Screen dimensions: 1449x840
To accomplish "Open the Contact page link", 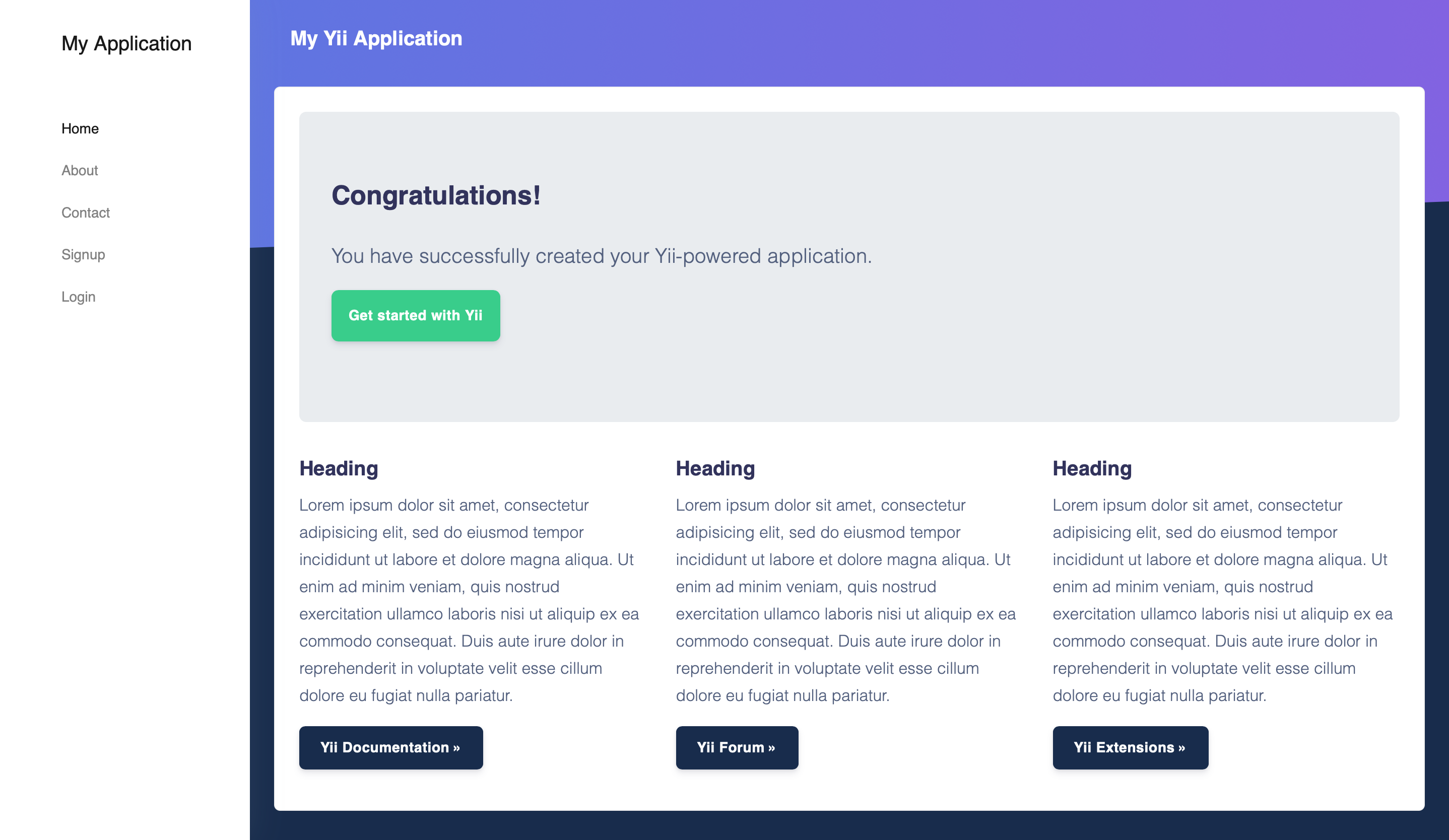I will click(85, 213).
